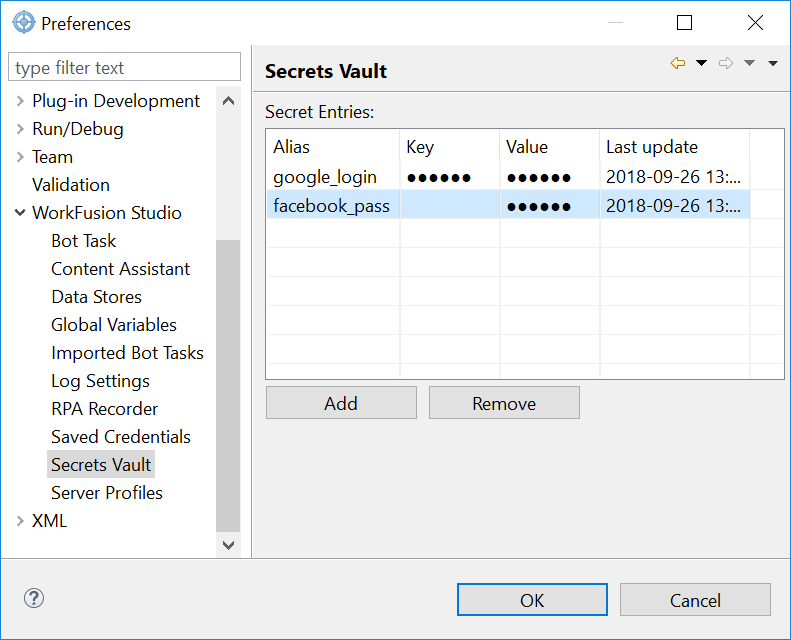791x640 pixels.
Task: Select Run/Debug label in tree
Action: click(78, 129)
